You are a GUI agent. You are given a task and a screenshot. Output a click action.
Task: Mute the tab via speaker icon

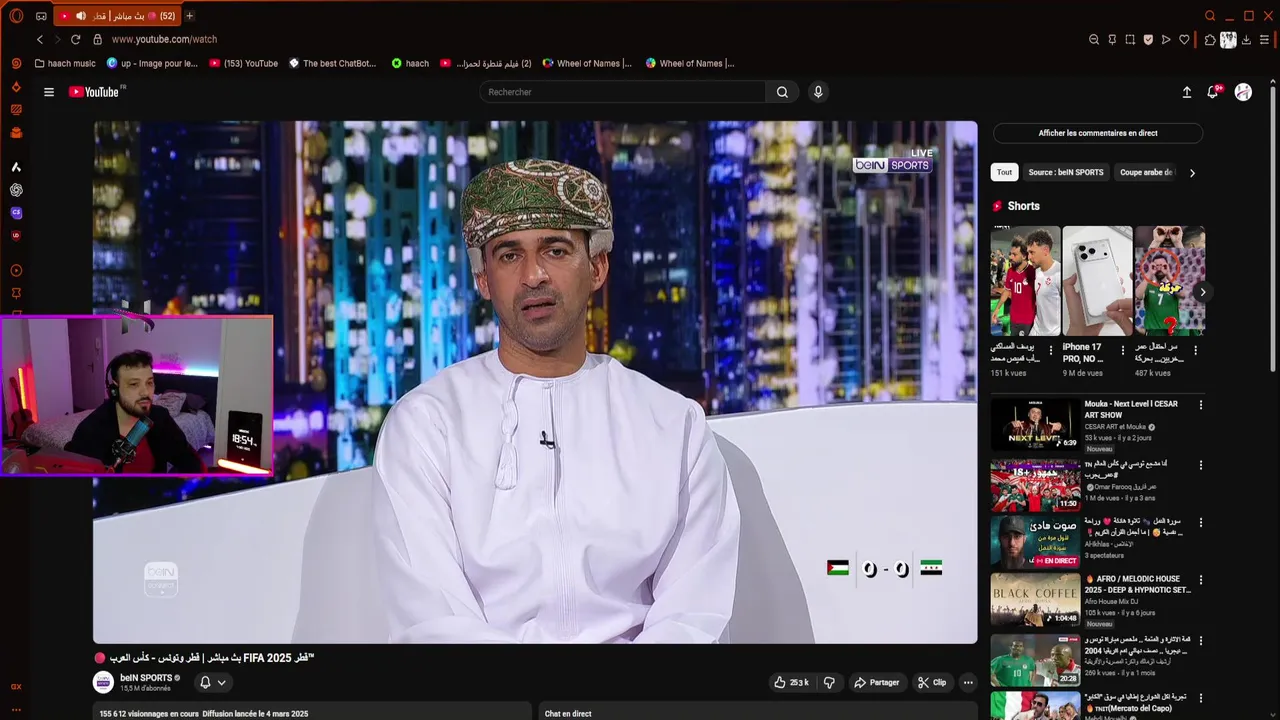point(81,16)
